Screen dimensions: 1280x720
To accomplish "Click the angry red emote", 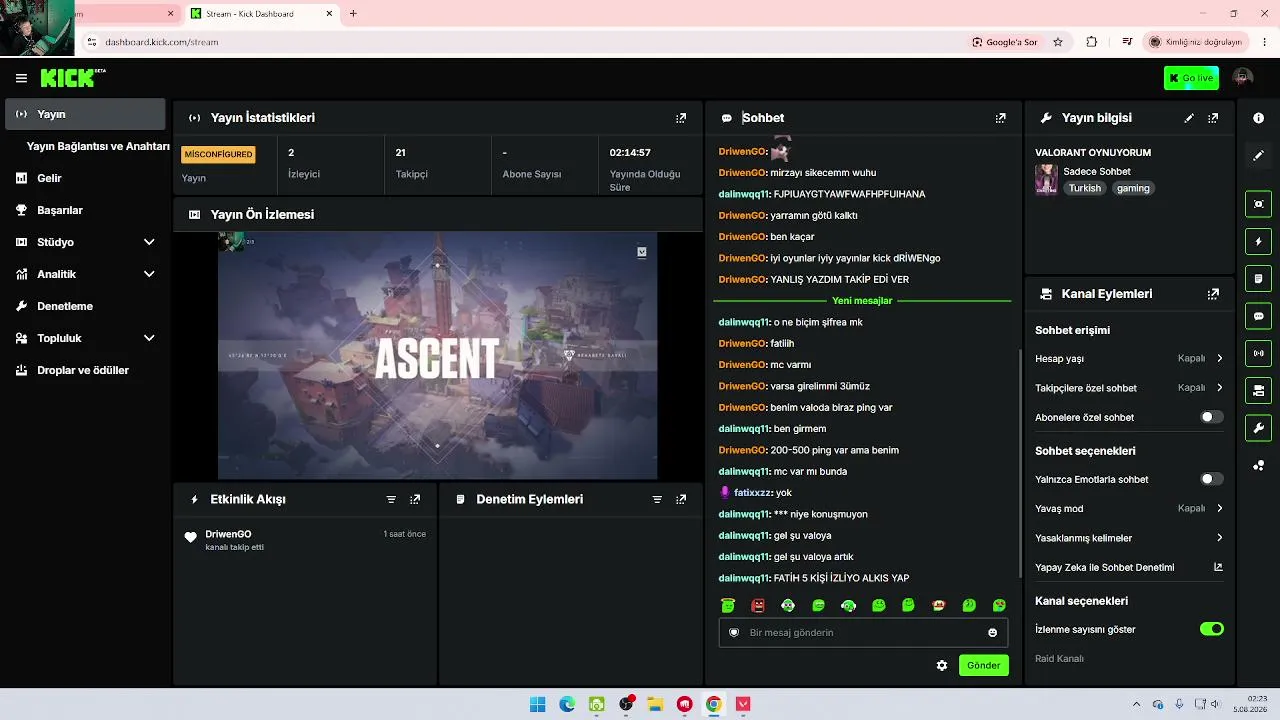I will pyautogui.click(x=758, y=605).
